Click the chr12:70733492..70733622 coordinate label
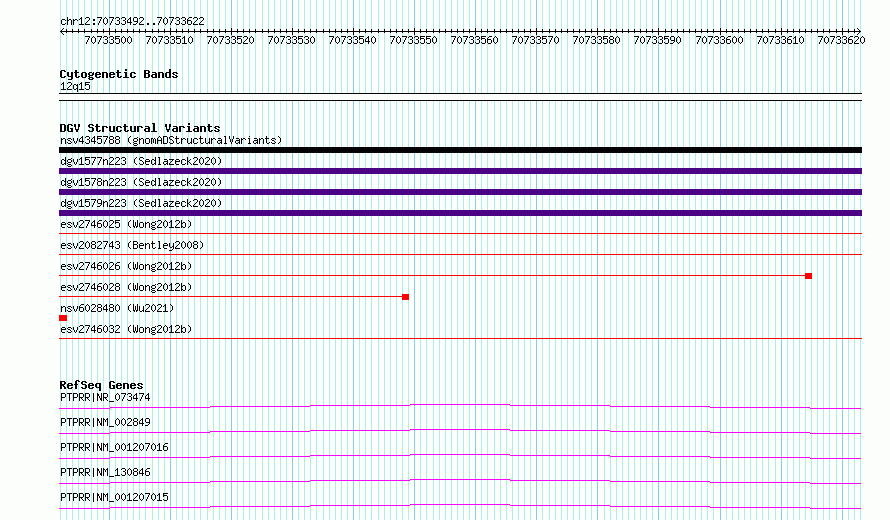 132,21
